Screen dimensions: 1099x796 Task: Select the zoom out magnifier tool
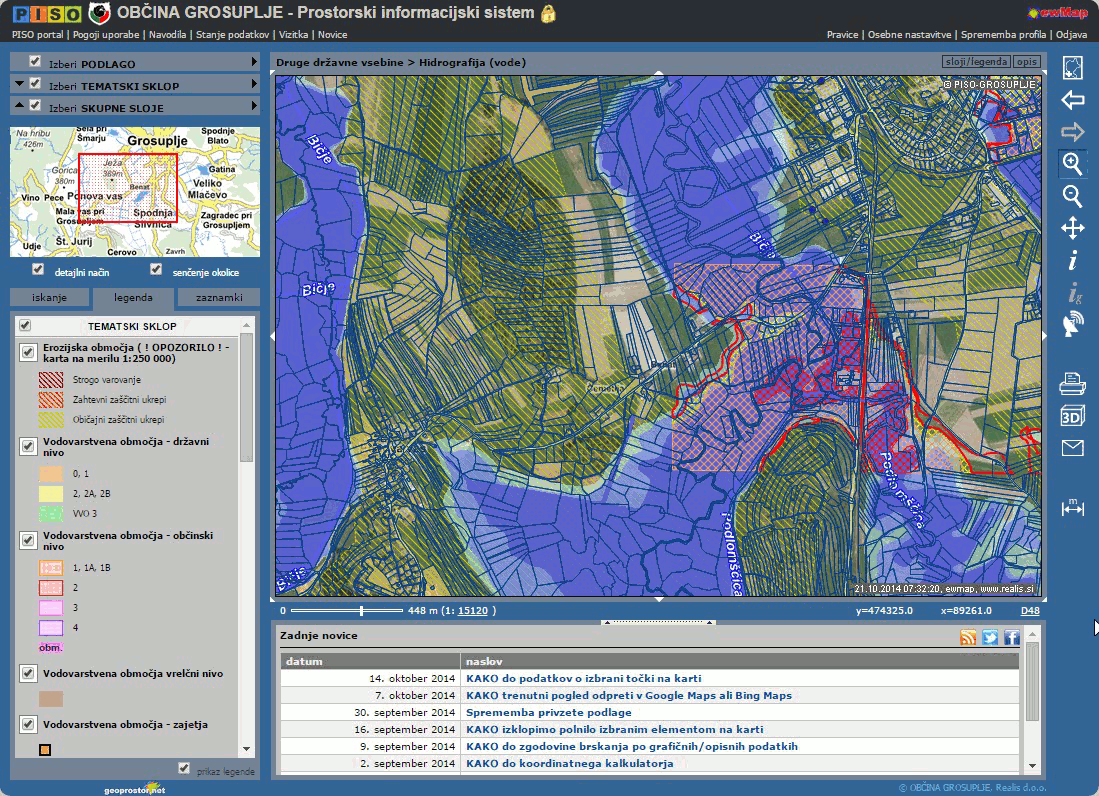(1072, 196)
